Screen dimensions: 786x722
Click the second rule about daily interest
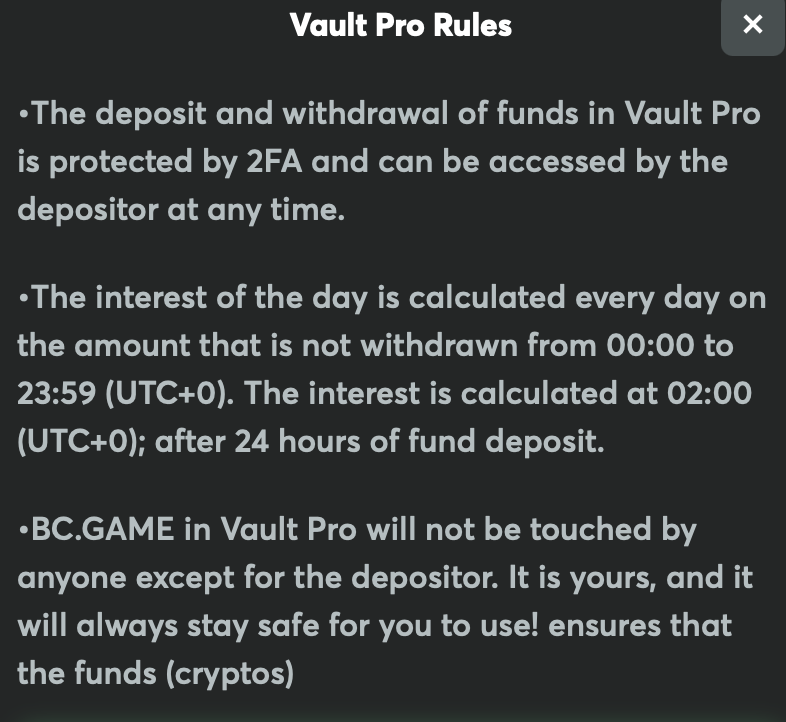[391, 370]
